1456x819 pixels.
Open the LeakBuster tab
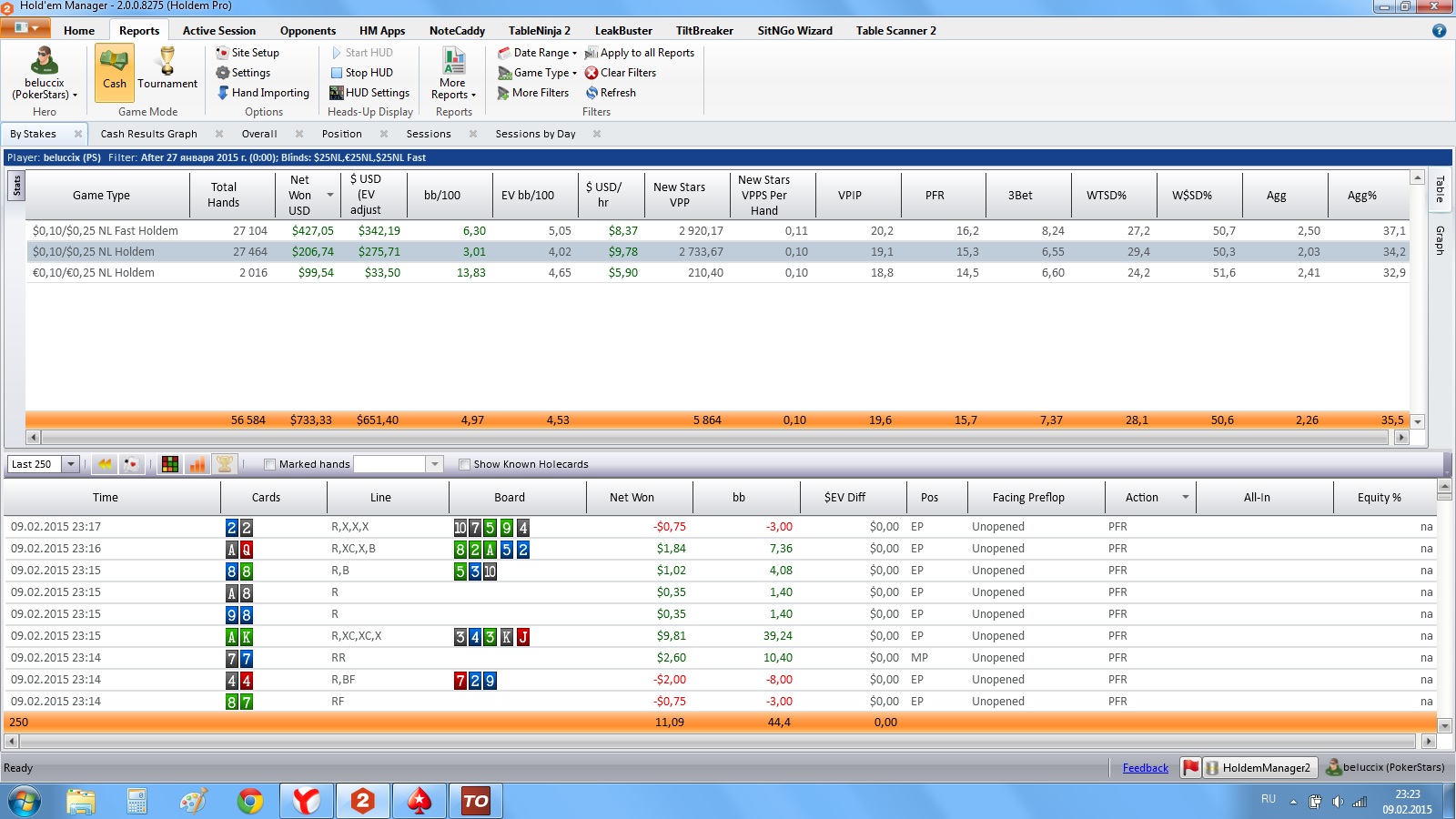tap(623, 30)
